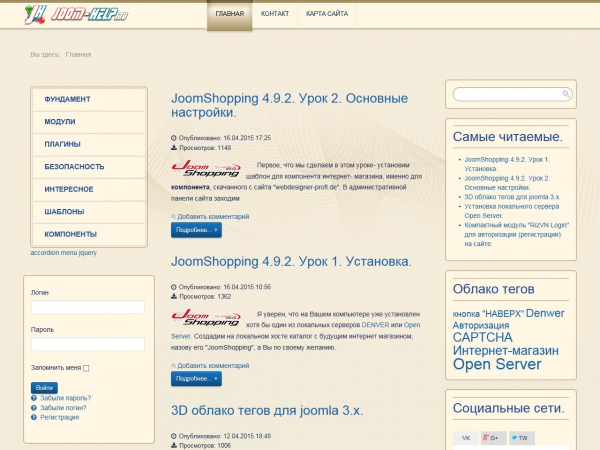Viewport: 600px width, 450px height.
Task: Select the CAPTCHA tag in tag cloud
Action: (x=483, y=338)
